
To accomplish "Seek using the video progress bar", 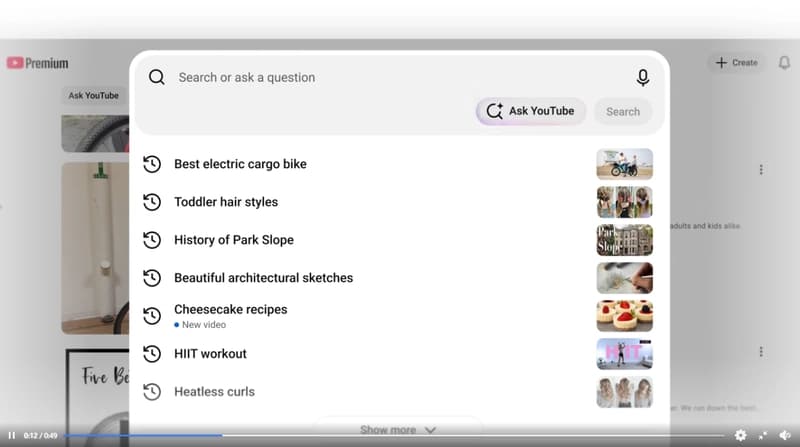I will coord(394,435).
